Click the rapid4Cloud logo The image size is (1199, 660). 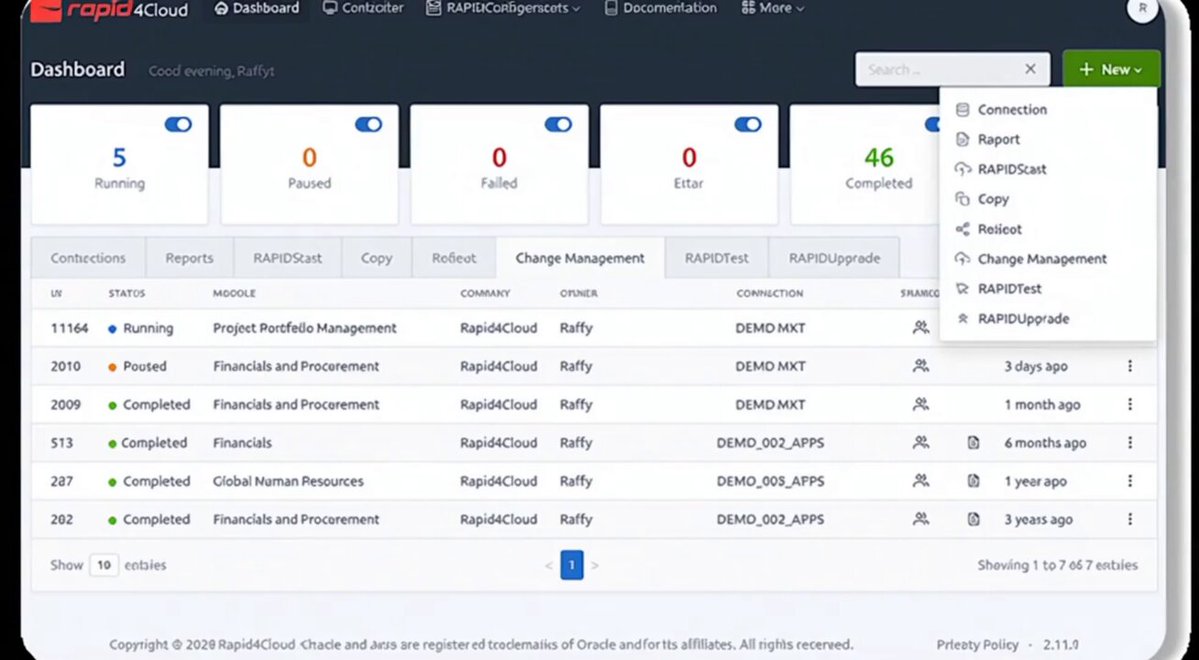(109, 10)
